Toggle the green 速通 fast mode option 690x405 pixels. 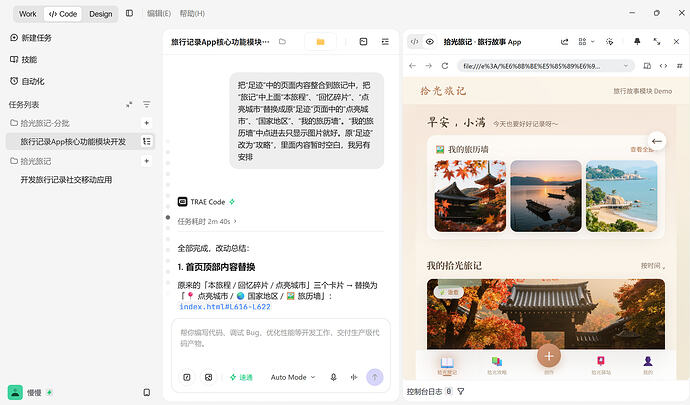241,377
